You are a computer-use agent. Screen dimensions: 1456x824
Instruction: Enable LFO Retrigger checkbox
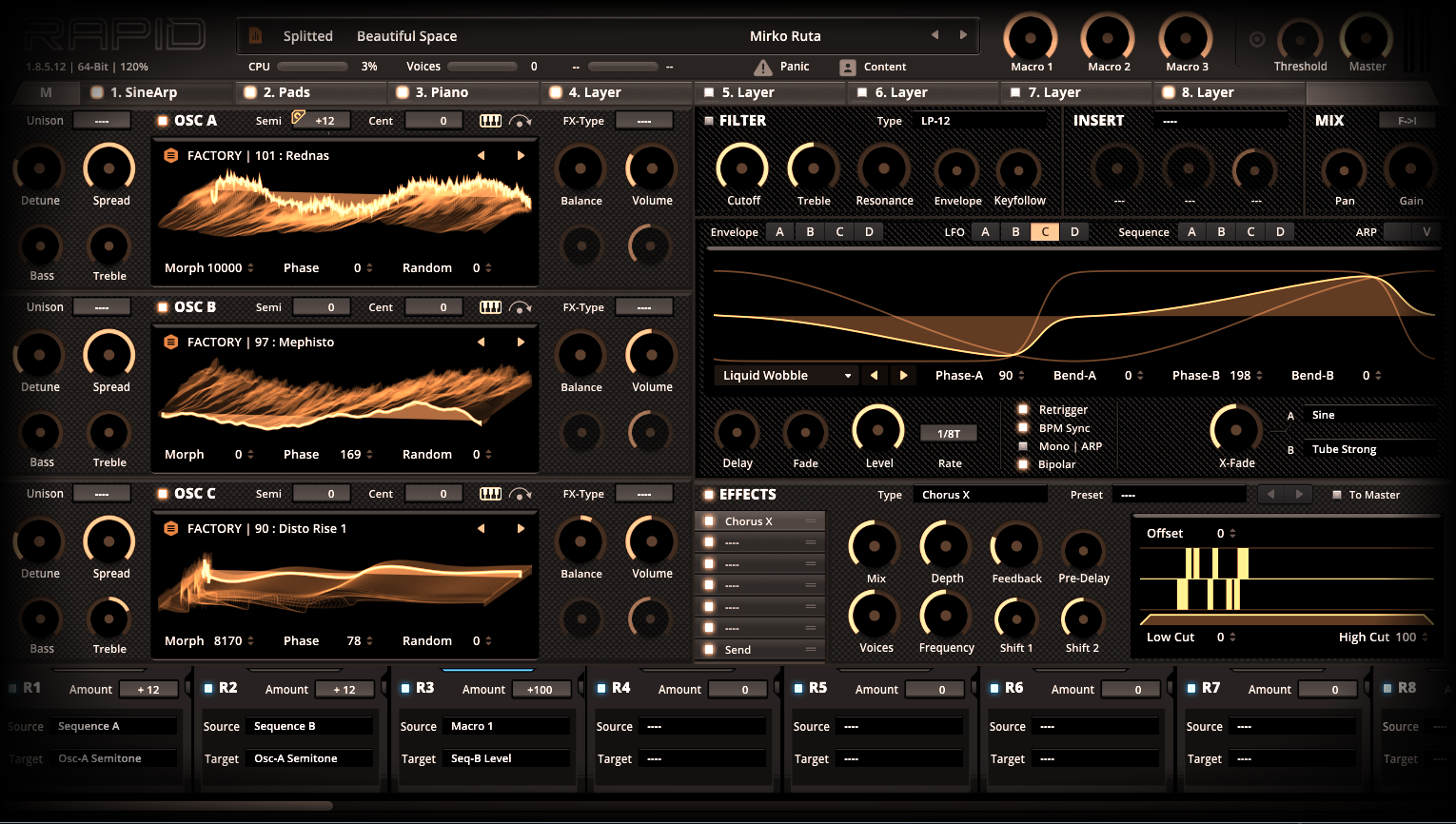(x=1023, y=409)
